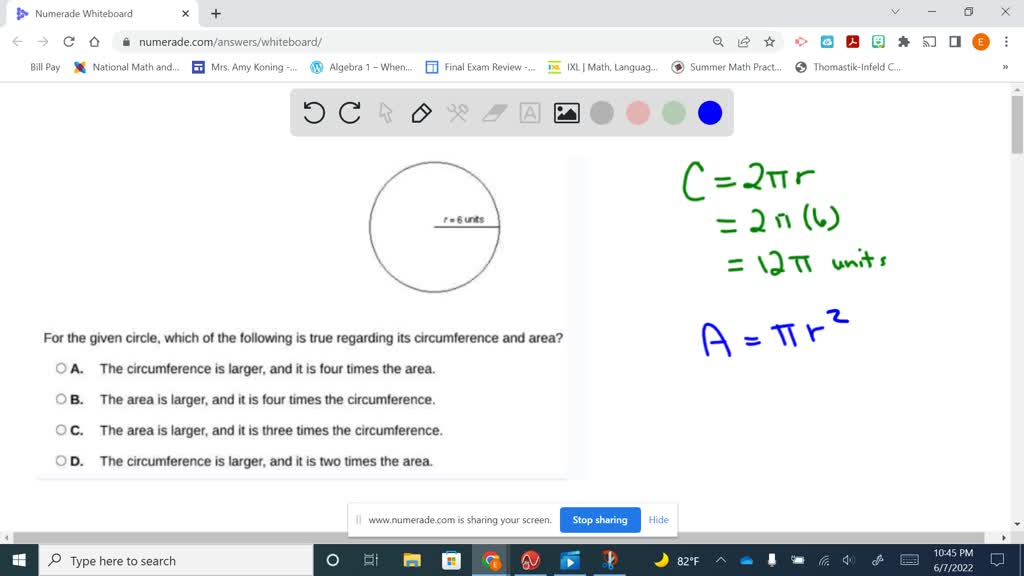
Task: Click the zoom magnifier icon in address bar
Action: click(718, 42)
